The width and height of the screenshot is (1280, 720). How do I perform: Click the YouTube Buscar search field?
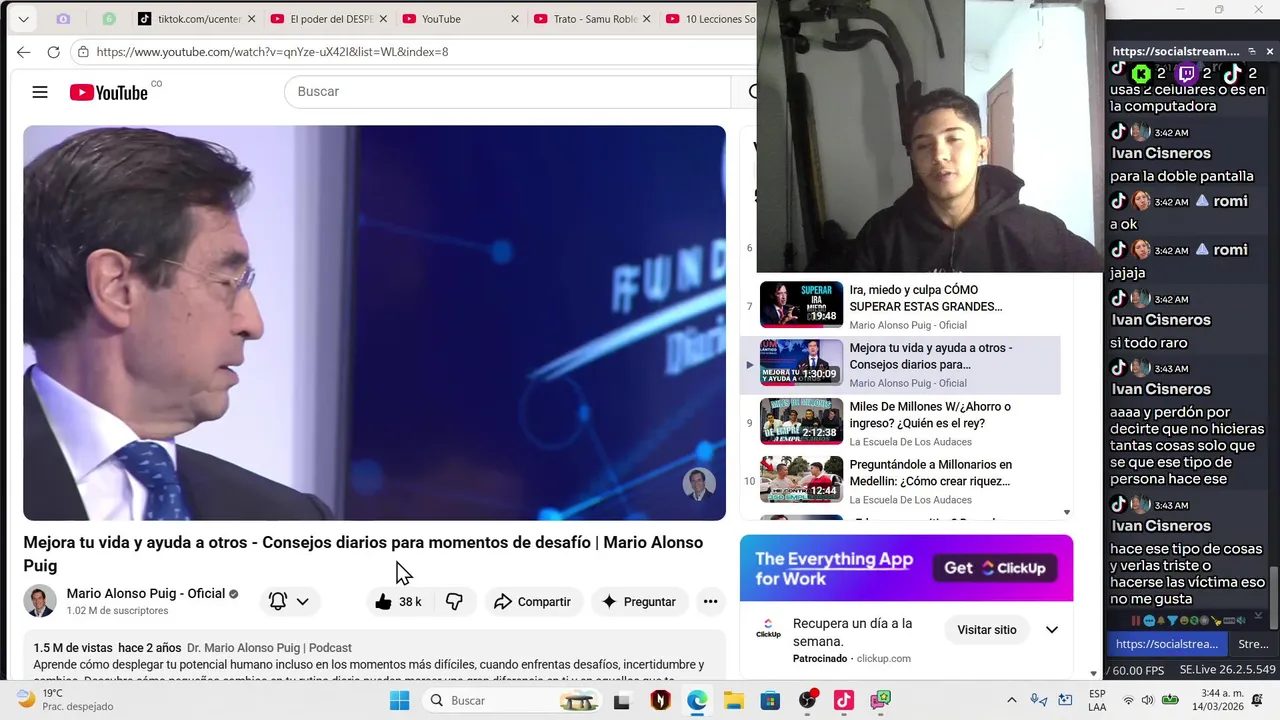coord(508,92)
